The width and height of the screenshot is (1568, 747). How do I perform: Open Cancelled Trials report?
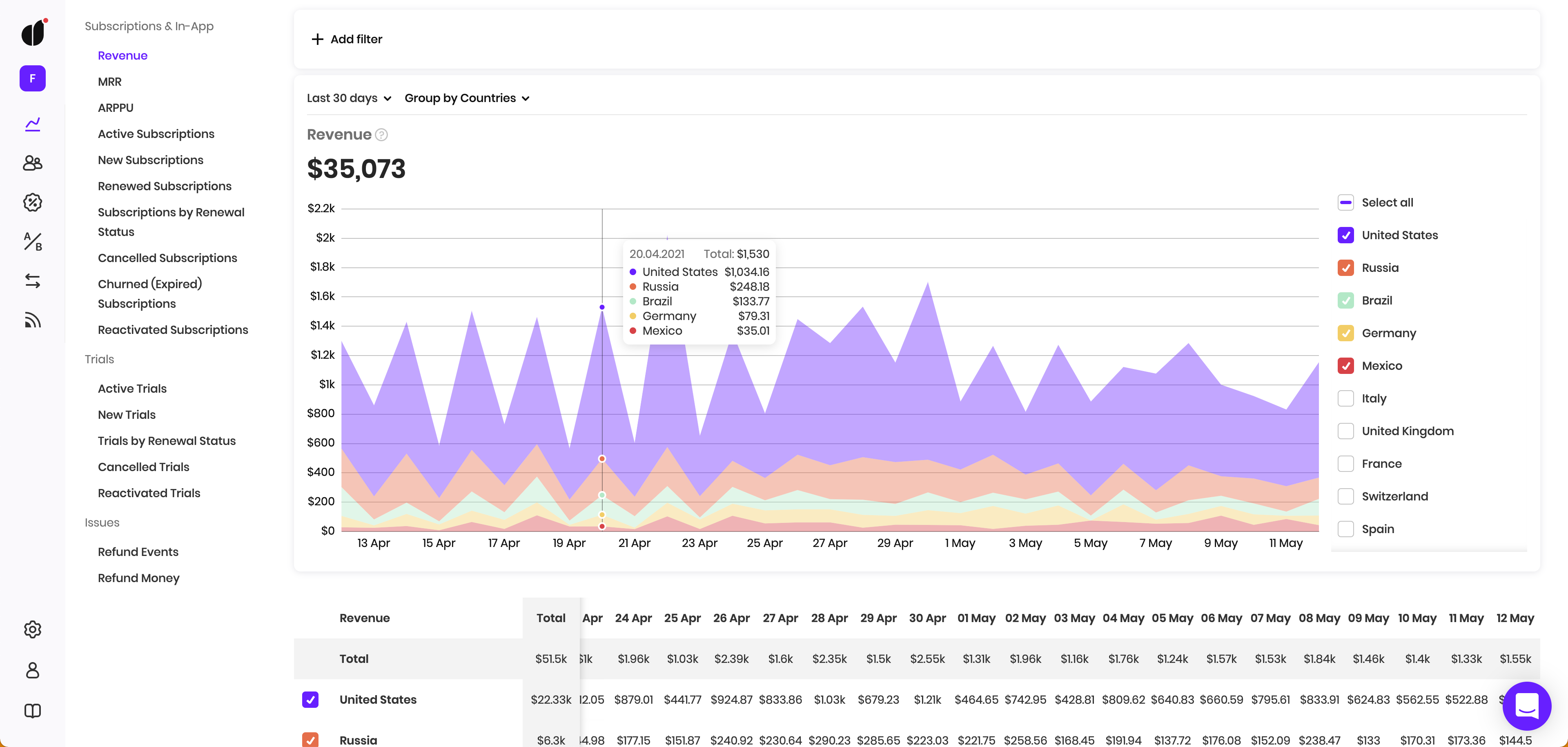pos(144,467)
